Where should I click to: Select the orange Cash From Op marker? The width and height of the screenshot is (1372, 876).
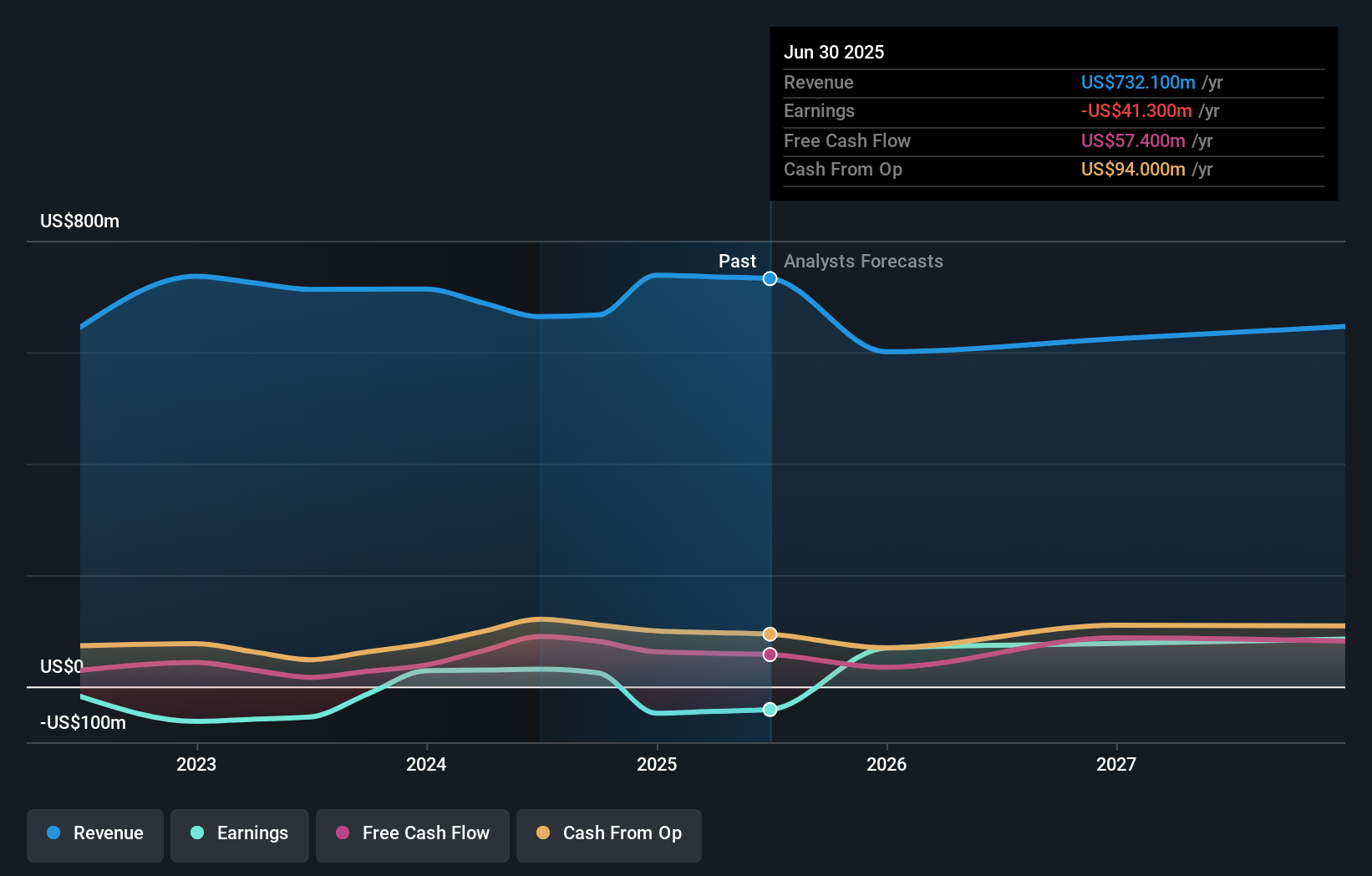click(769, 634)
